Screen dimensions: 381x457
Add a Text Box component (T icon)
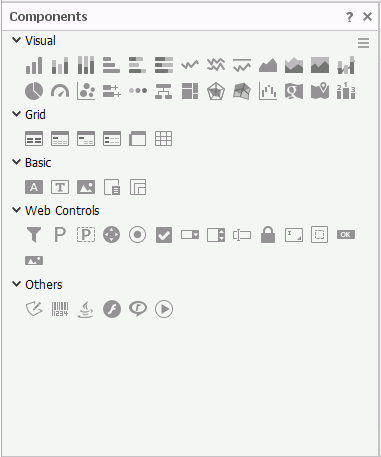pos(60,187)
